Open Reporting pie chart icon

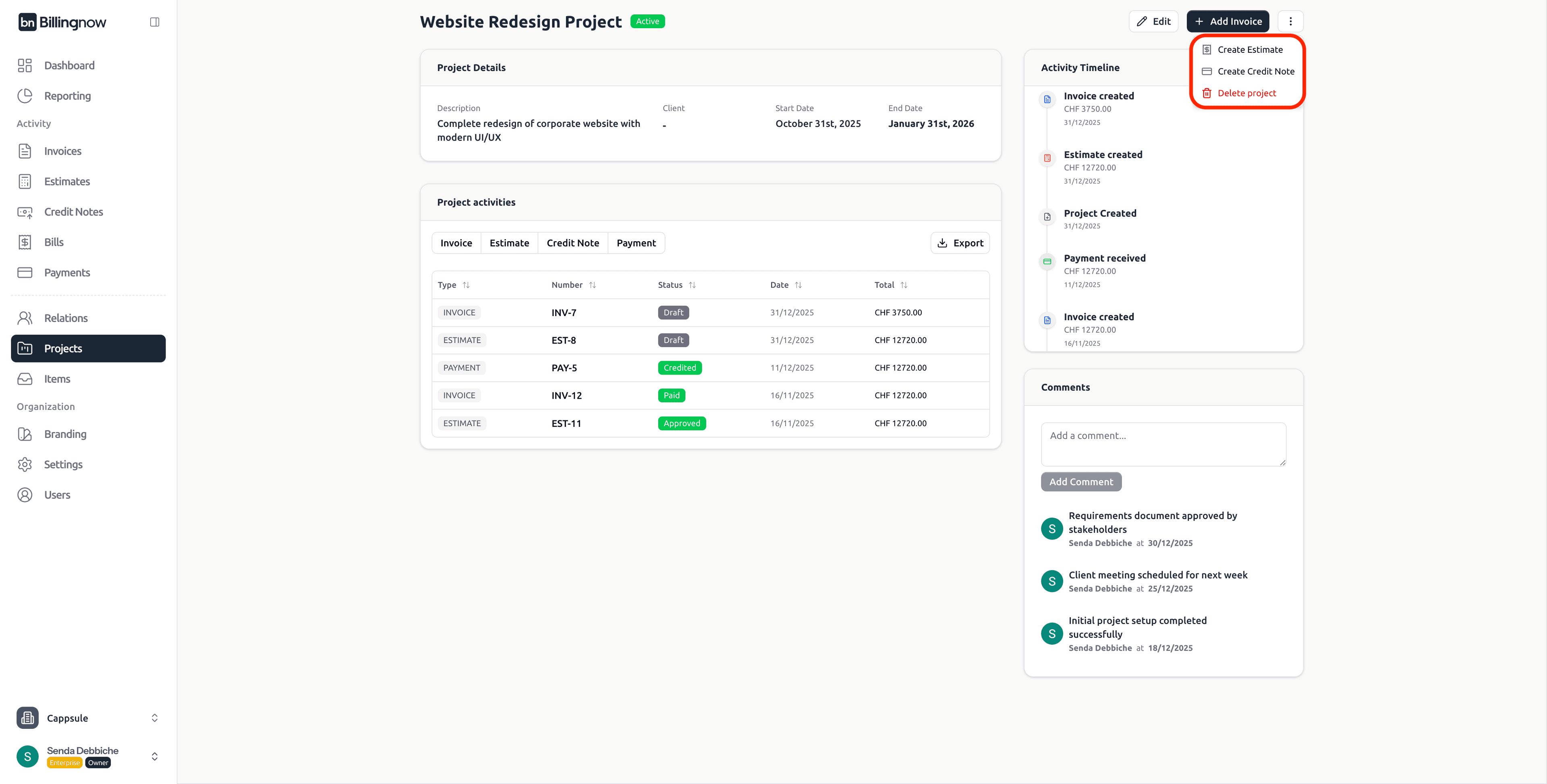tap(25, 96)
